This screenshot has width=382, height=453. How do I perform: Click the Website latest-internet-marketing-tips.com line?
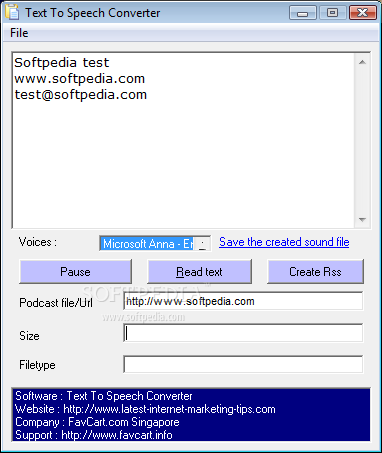click(x=145, y=409)
